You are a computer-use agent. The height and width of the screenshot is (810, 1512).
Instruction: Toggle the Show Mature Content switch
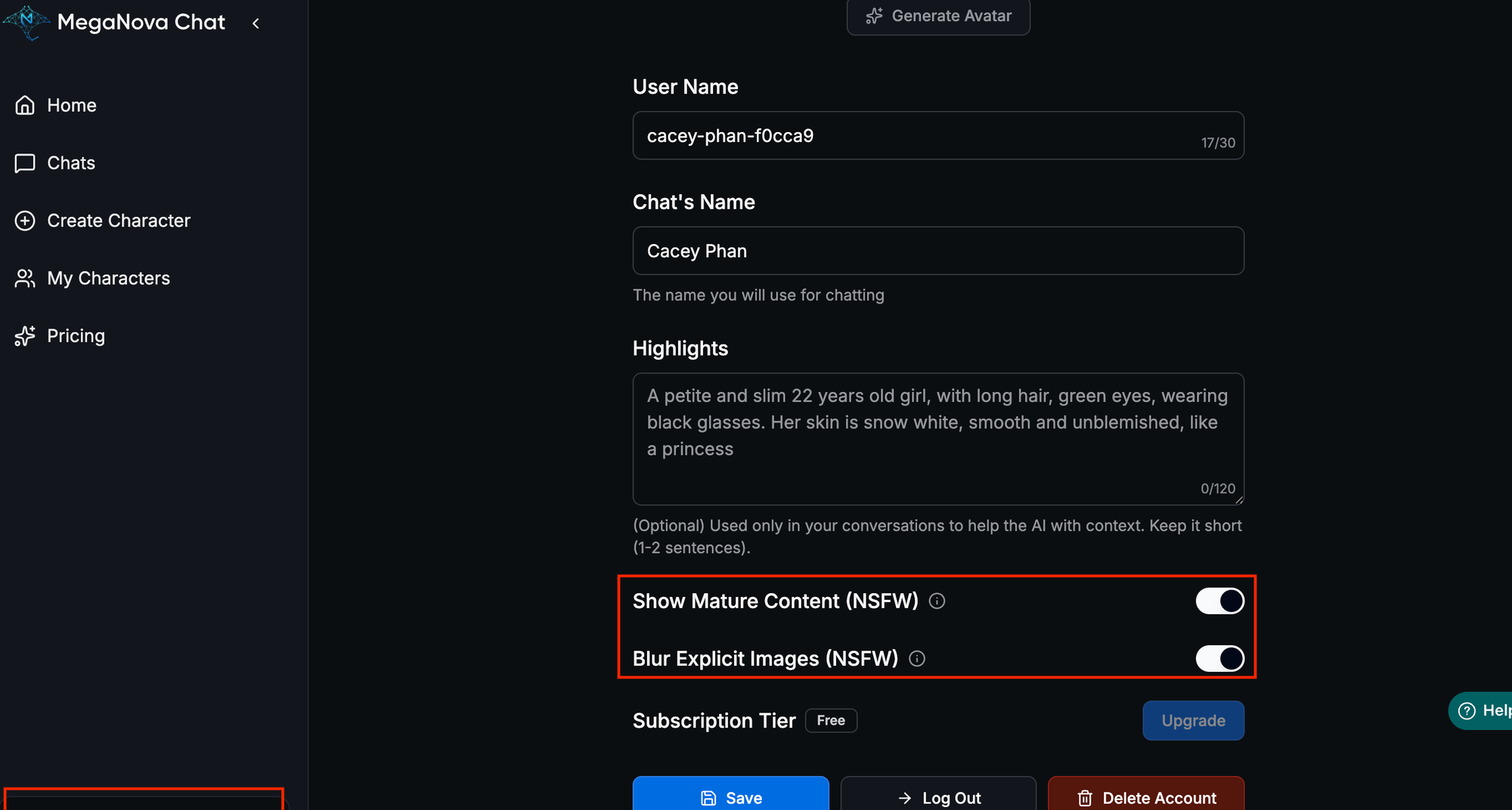pos(1219,601)
